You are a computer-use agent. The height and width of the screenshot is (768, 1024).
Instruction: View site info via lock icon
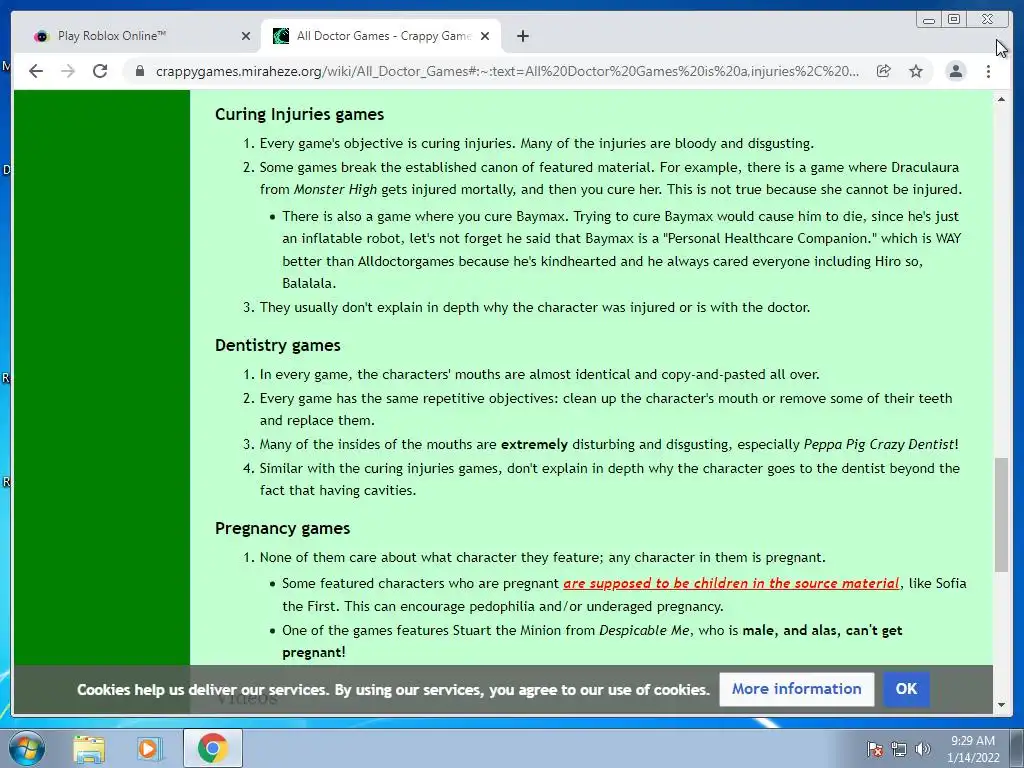(x=140, y=71)
